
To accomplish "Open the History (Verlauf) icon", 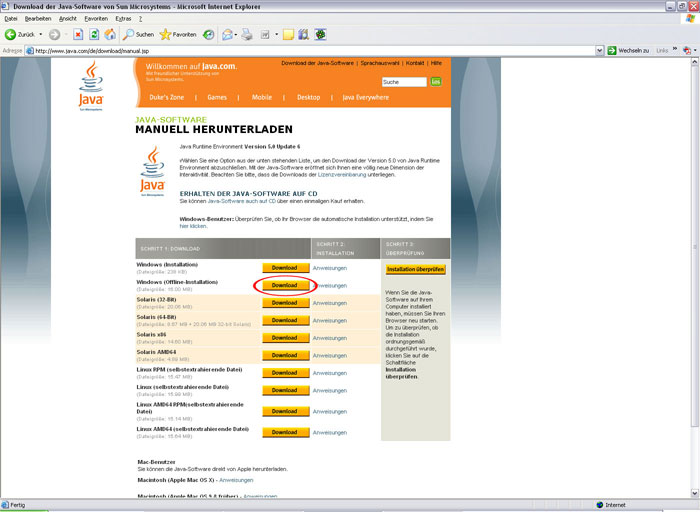I will (208, 34).
